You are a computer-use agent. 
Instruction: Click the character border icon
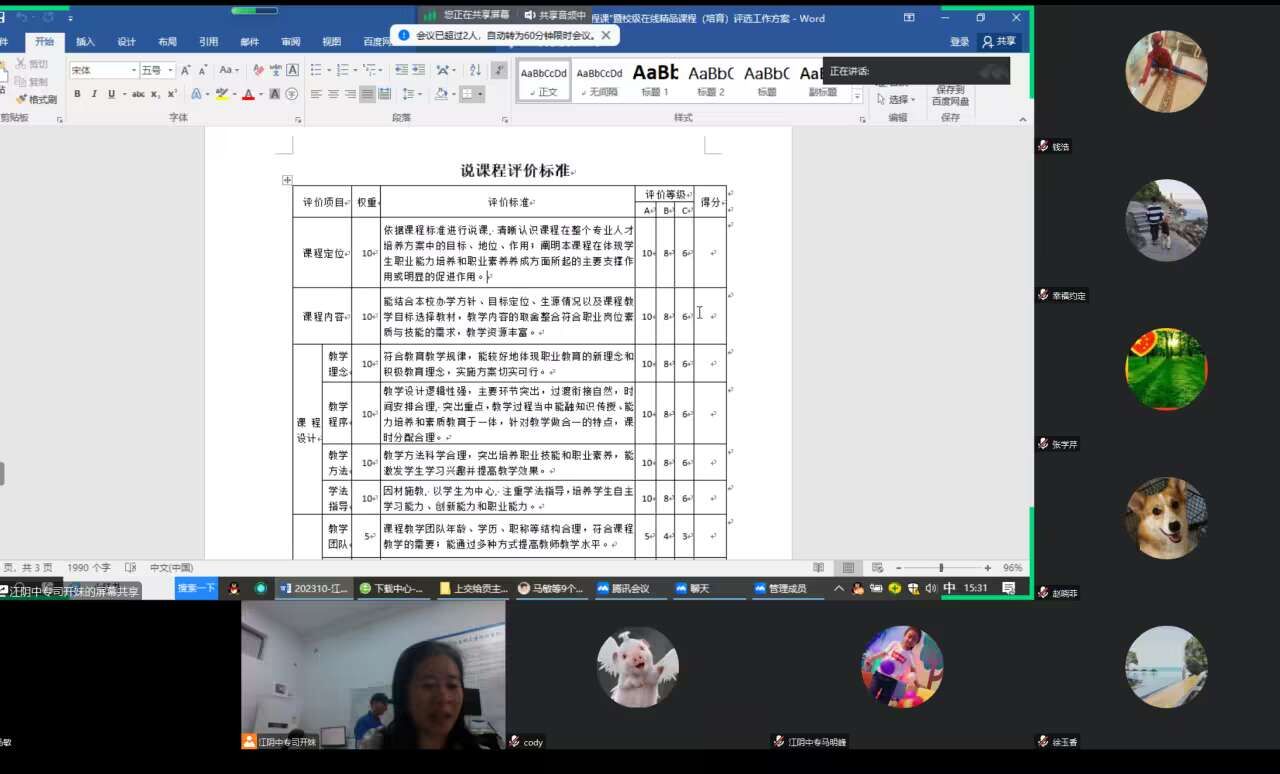292,70
